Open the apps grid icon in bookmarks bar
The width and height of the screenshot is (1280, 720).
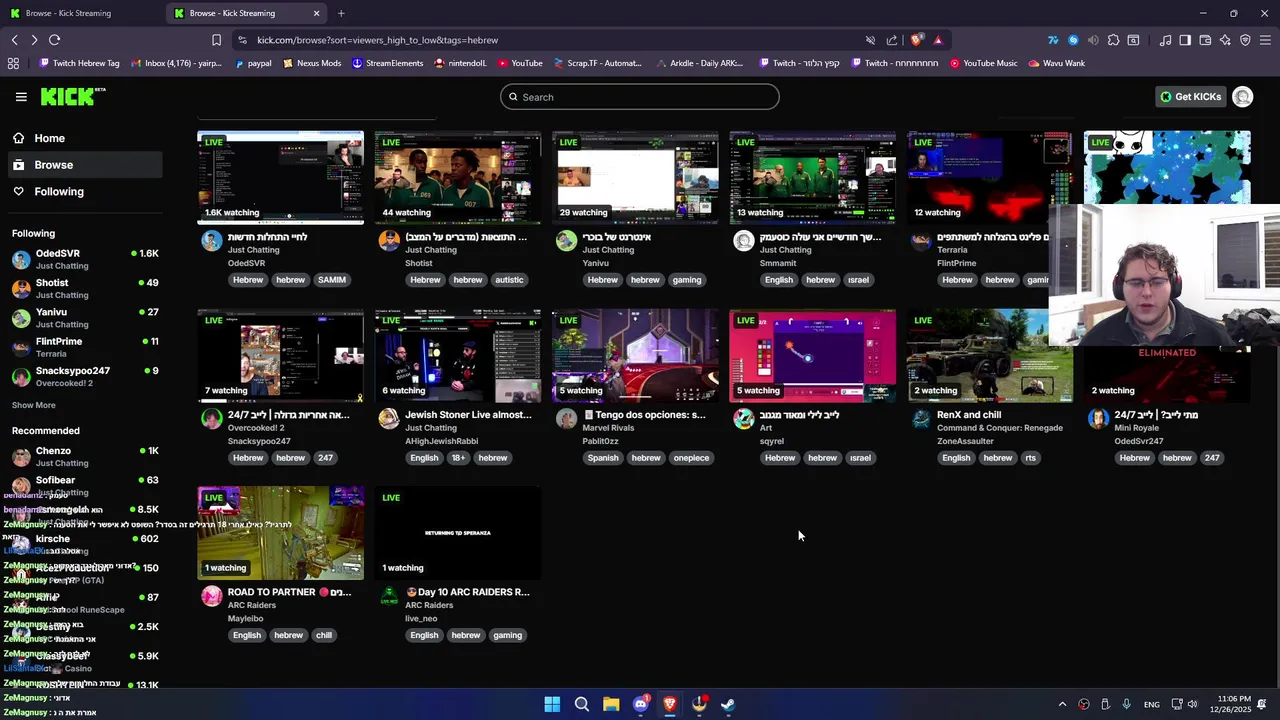tap(13, 63)
